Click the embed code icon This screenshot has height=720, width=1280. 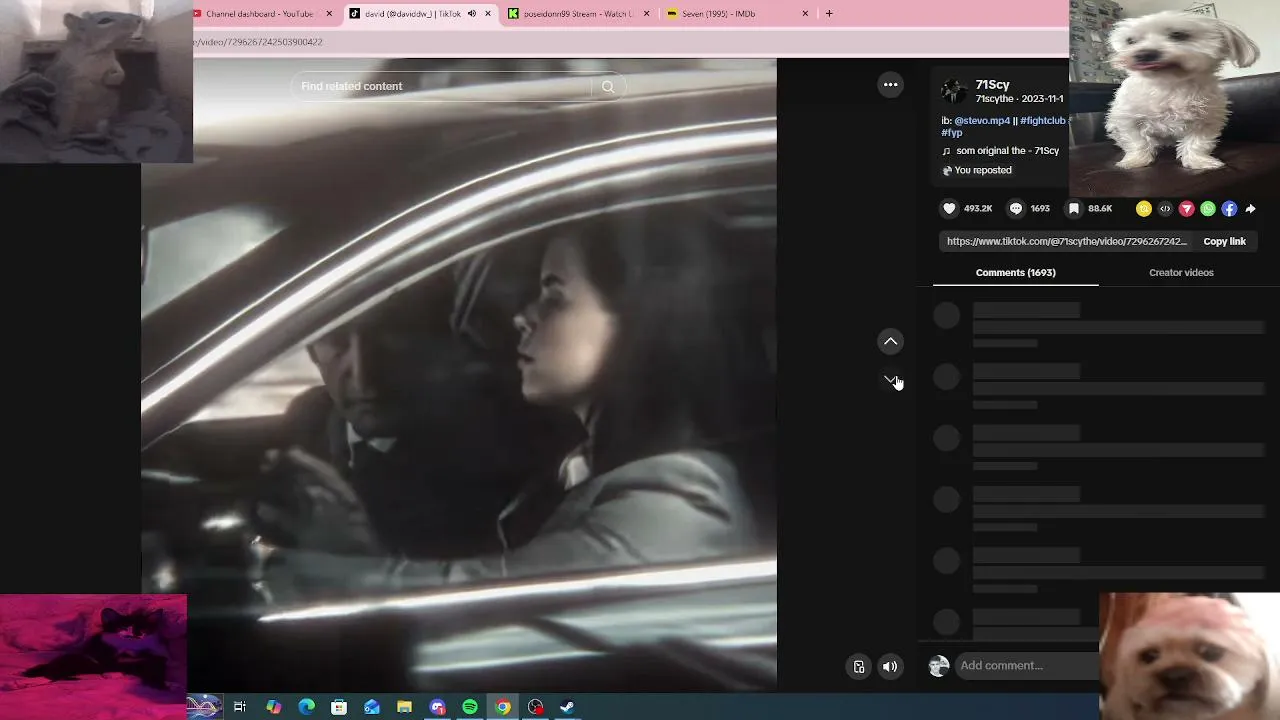1165,209
